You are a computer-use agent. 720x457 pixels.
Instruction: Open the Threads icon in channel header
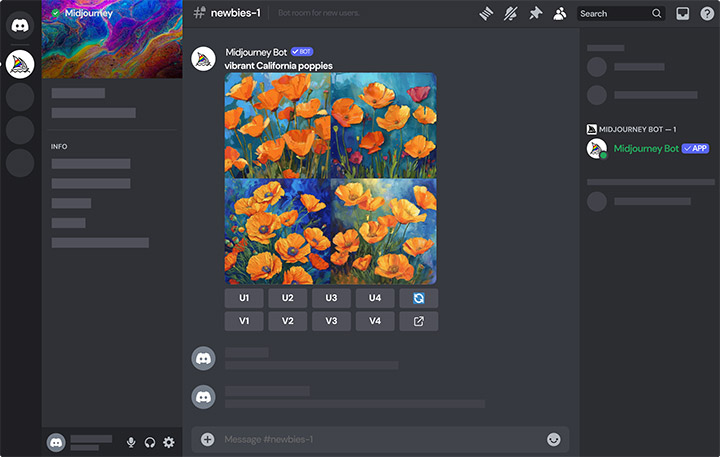pos(486,13)
